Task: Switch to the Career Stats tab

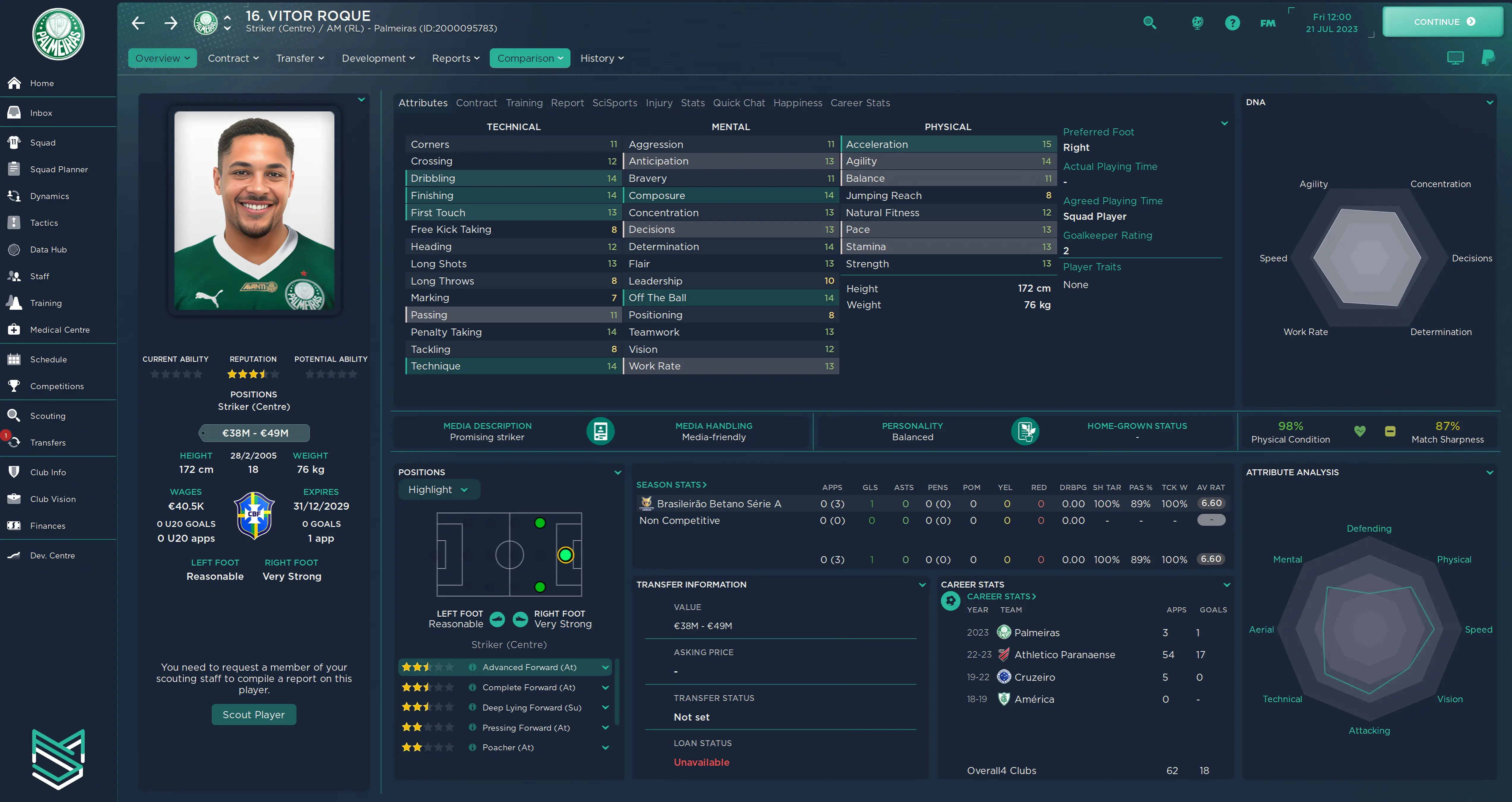Action: point(860,103)
